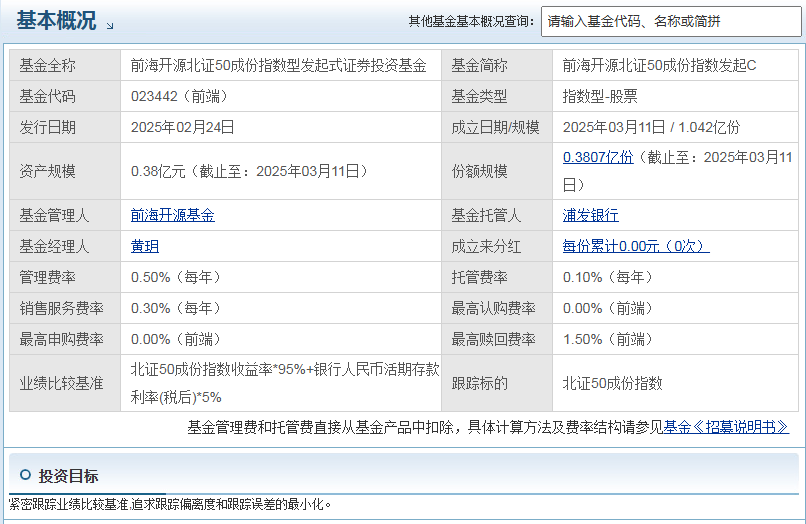Select the fund full name 前海开源北证50成份指数型发起式证券投资基金
Image resolution: width=806 pixels, height=524 pixels.
[278, 65]
